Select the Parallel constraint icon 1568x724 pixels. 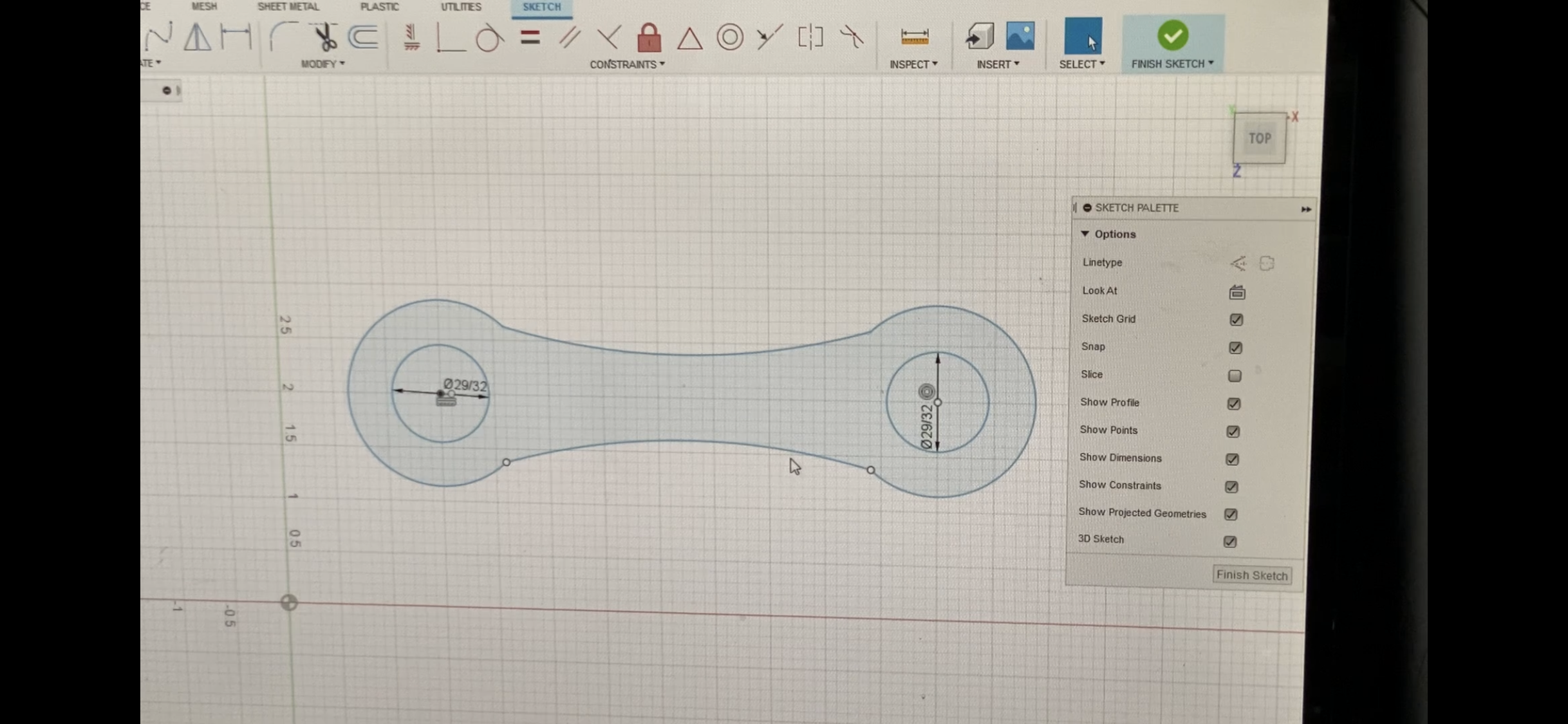click(569, 37)
